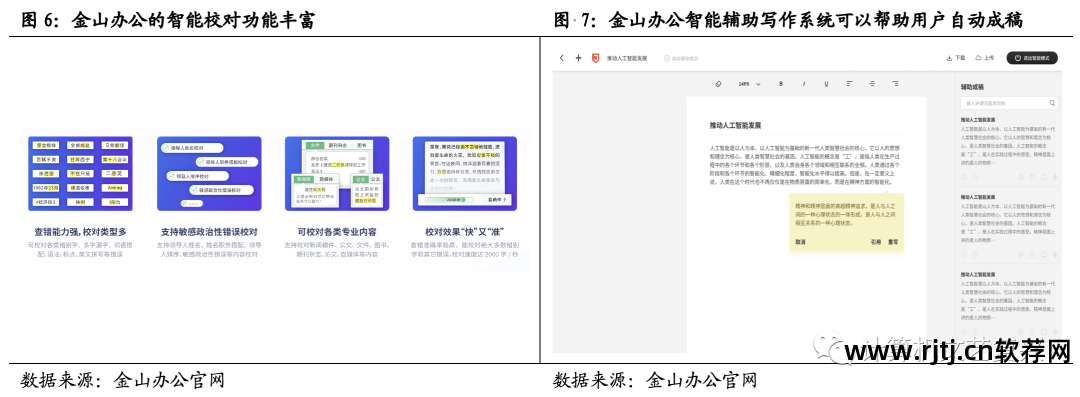The height and width of the screenshot is (397, 1080).
Task: Click the 辅助成稿 panel heading
Action: pos(972,87)
